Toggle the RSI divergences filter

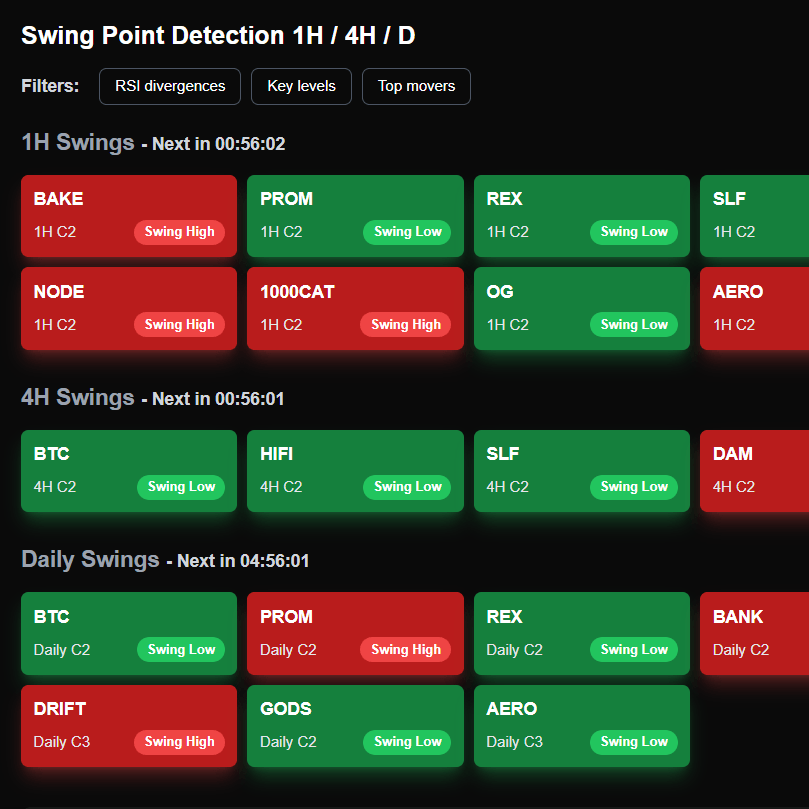pyautogui.click(x=170, y=86)
